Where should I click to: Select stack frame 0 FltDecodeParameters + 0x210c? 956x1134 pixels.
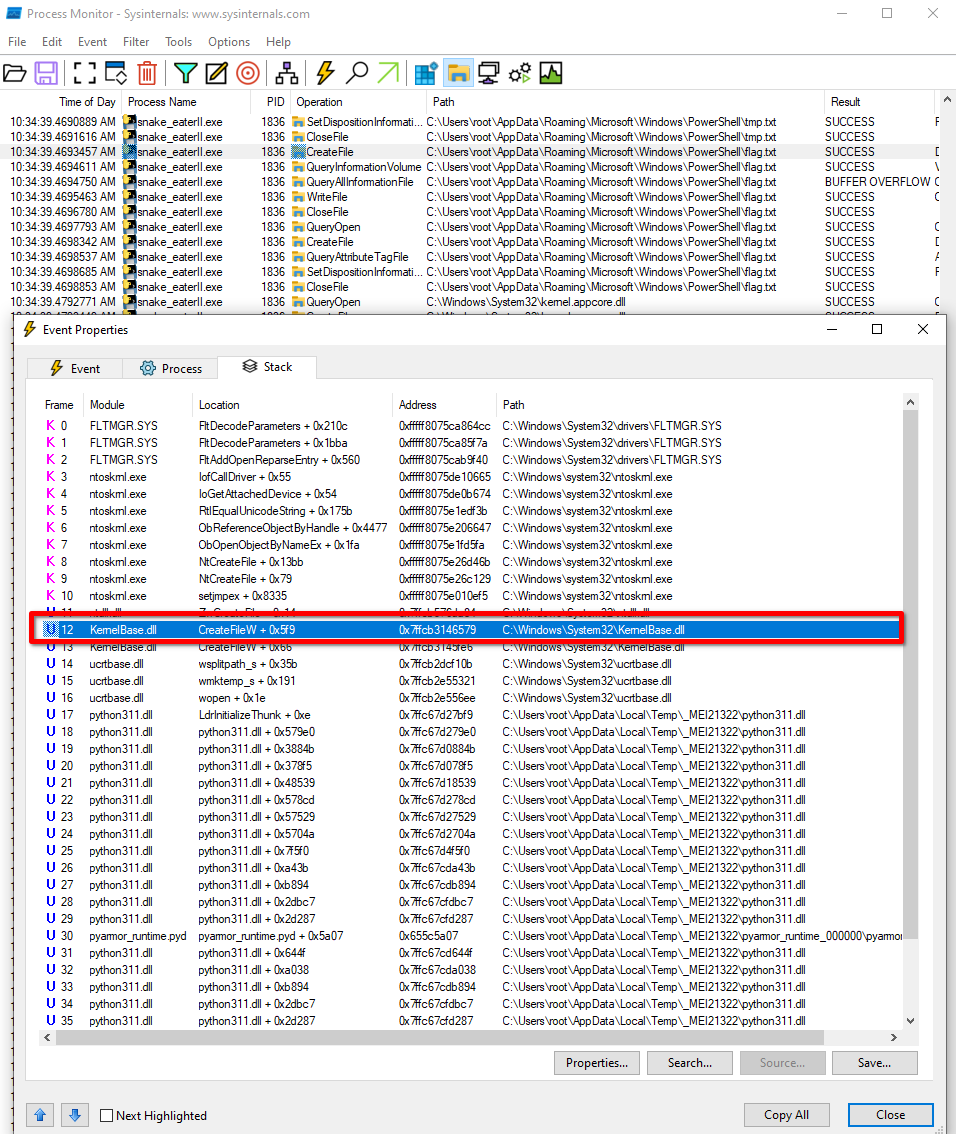[470, 426]
